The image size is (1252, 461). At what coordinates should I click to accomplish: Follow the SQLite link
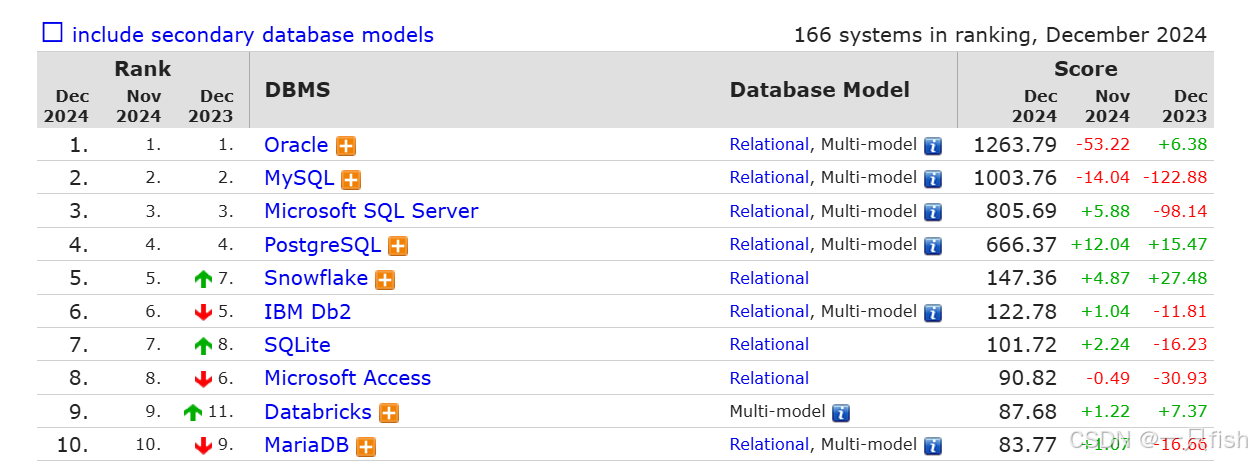click(297, 345)
